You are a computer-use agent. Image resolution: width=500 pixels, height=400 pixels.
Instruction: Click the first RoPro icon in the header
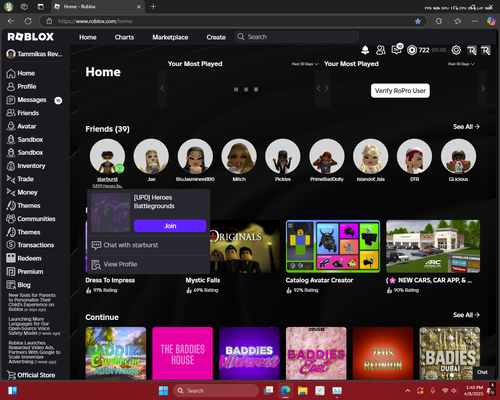point(472,51)
